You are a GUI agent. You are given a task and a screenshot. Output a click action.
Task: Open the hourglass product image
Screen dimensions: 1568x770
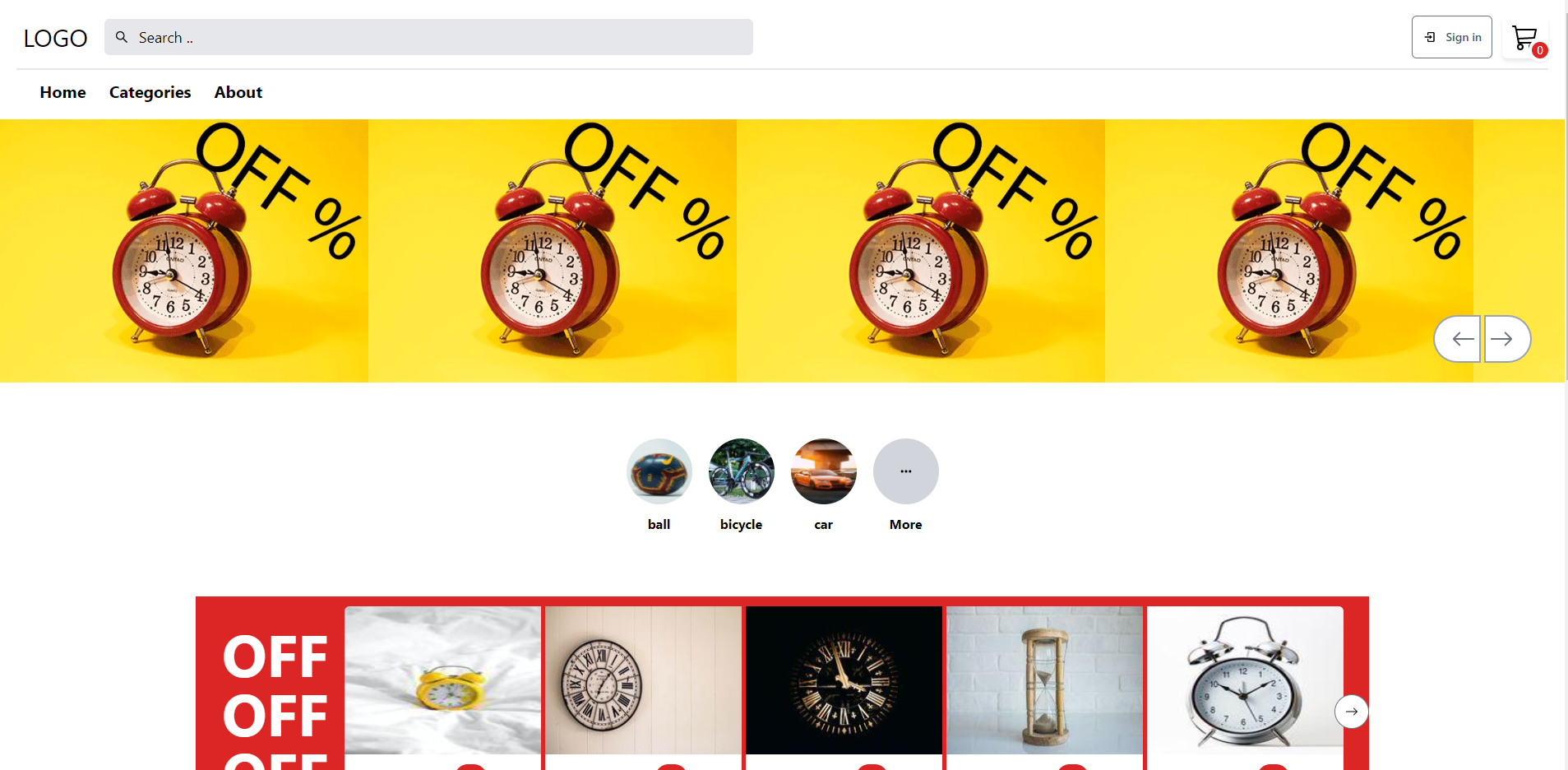[1045, 680]
